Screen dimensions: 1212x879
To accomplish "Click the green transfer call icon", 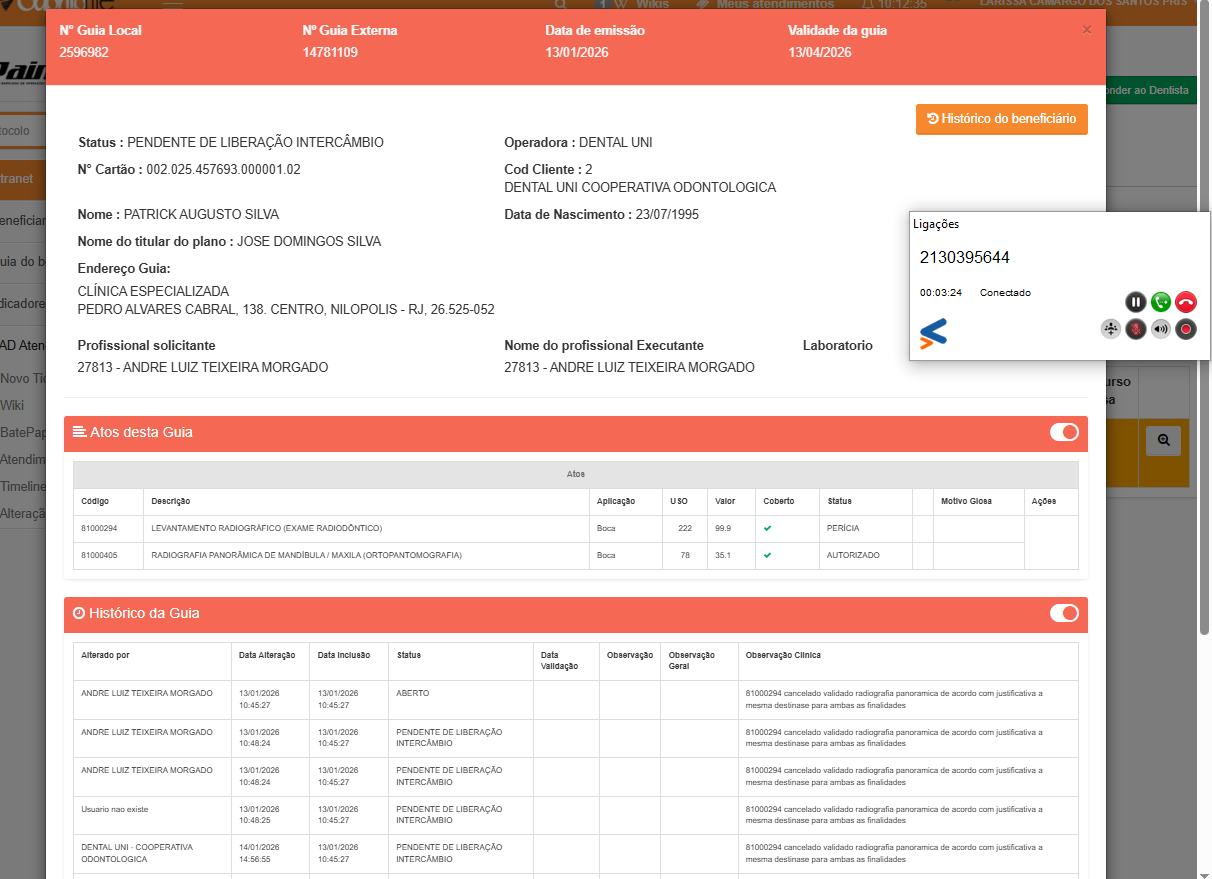I will 1161,302.
